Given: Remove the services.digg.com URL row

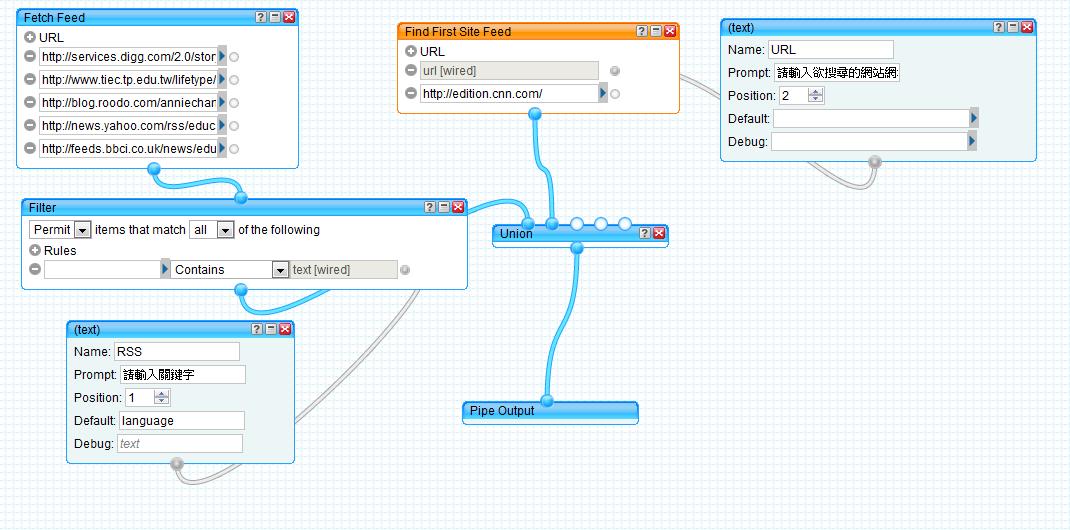Looking at the screenshot, I should click(x=30, y=57).
